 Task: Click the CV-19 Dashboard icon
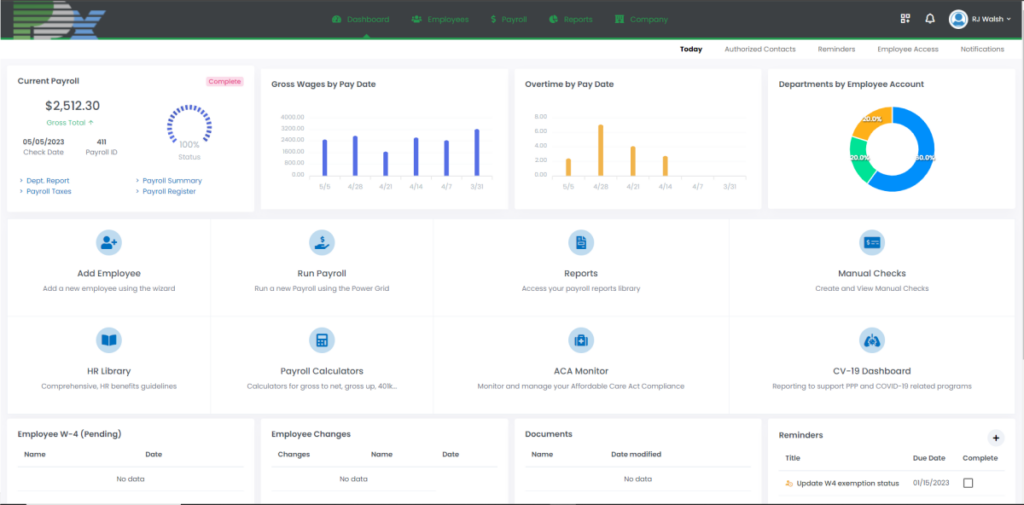pyautogui.click(x=872, y=339)
